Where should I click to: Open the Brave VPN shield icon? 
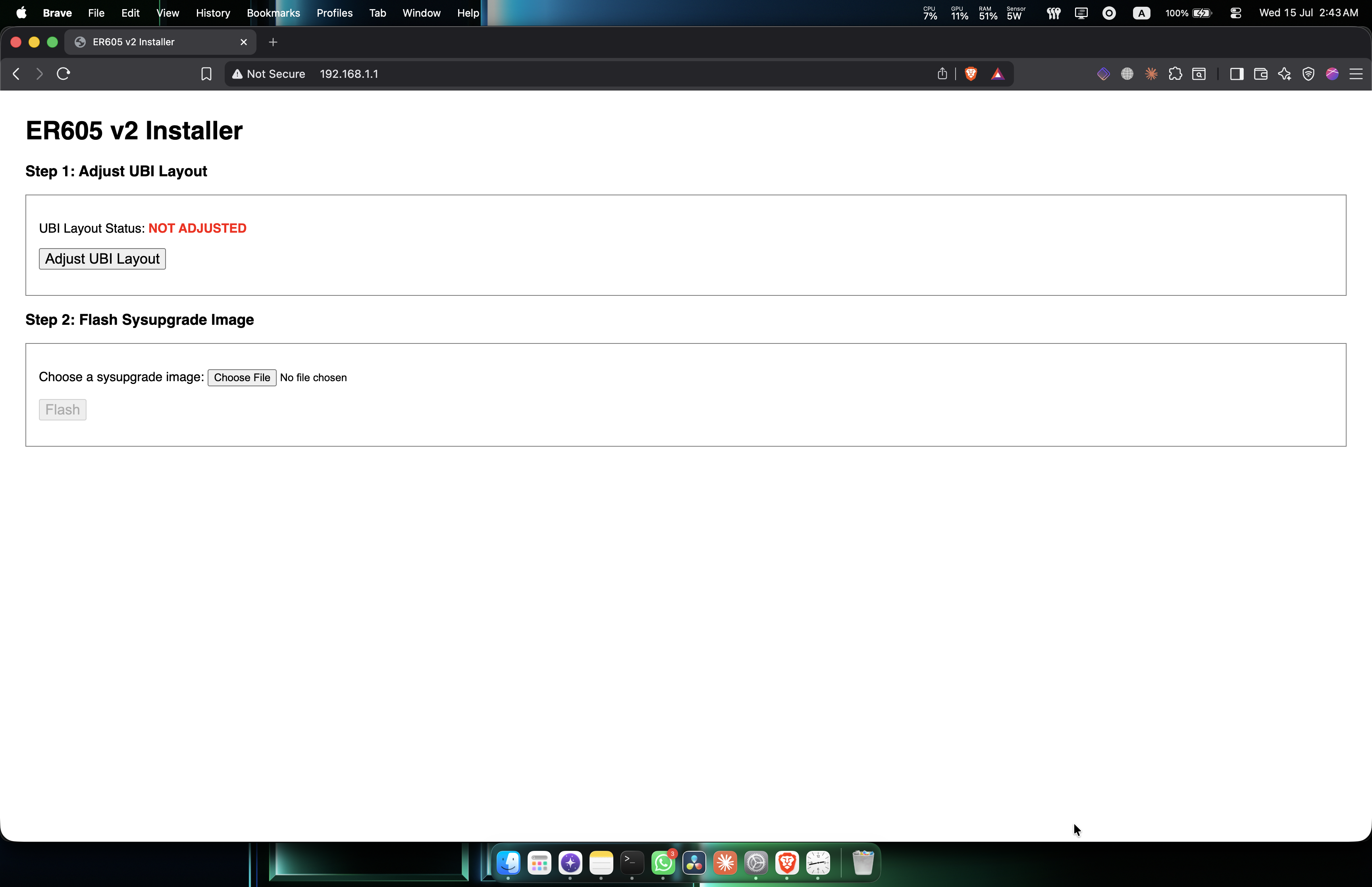(x=1308, y=74)
